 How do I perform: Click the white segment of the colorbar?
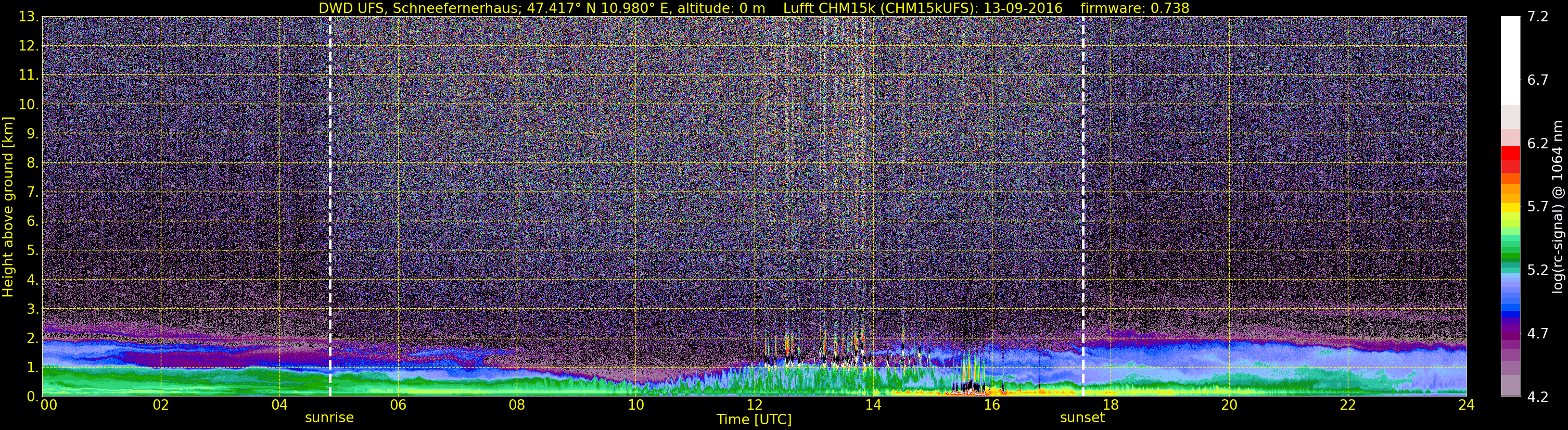point(1510,61)
